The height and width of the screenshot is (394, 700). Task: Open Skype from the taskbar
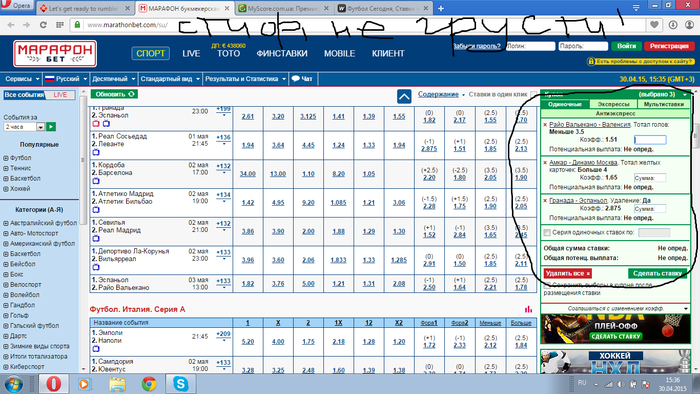(180, 384)
